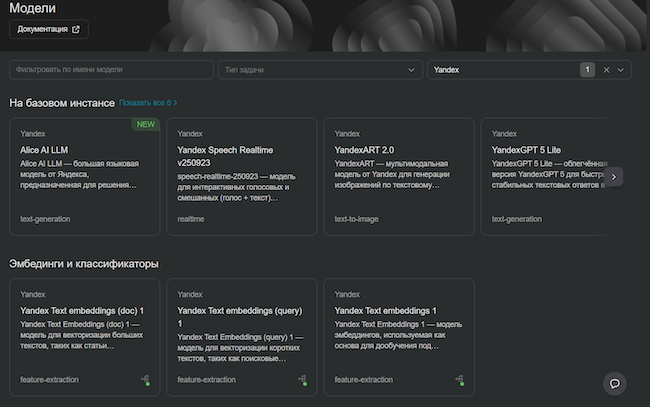
Task: Click the model name filter input field
Action: pos(111,70)
